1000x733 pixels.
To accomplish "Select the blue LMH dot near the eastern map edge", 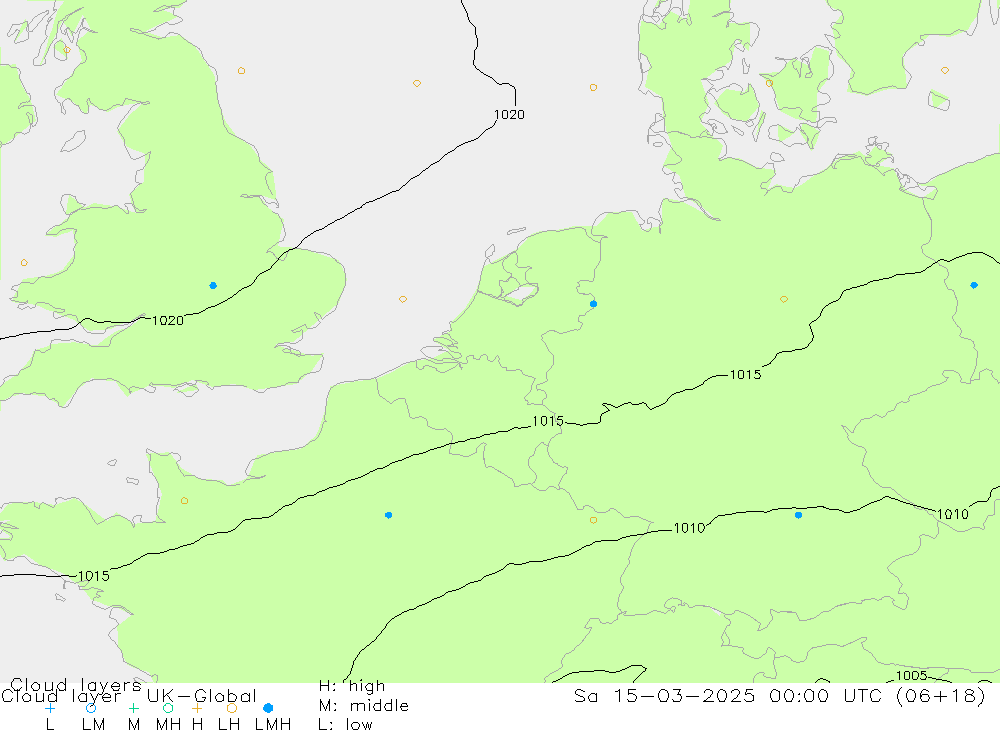I will pos(973,285).
